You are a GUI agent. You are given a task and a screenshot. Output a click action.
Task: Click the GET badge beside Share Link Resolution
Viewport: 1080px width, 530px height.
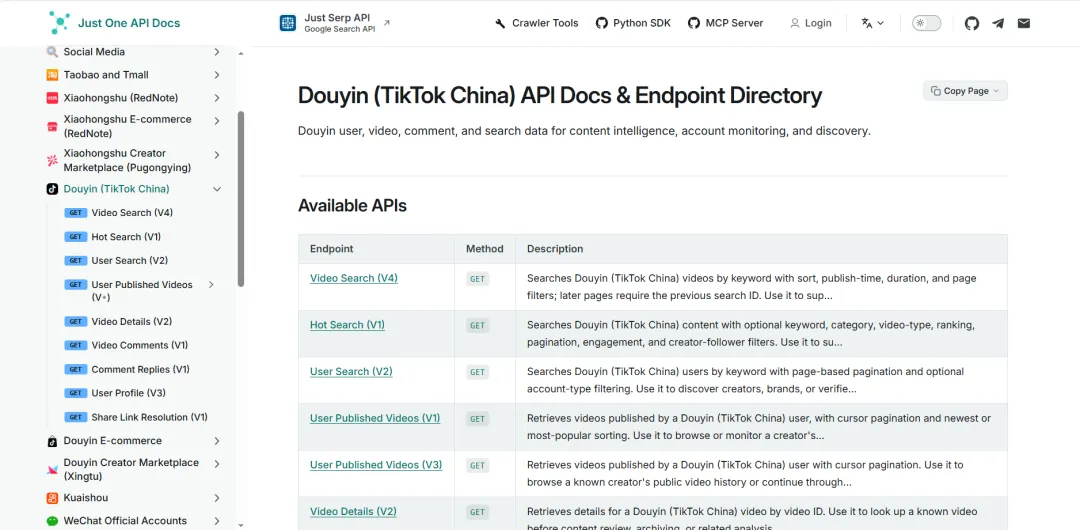tap(76, 417)
